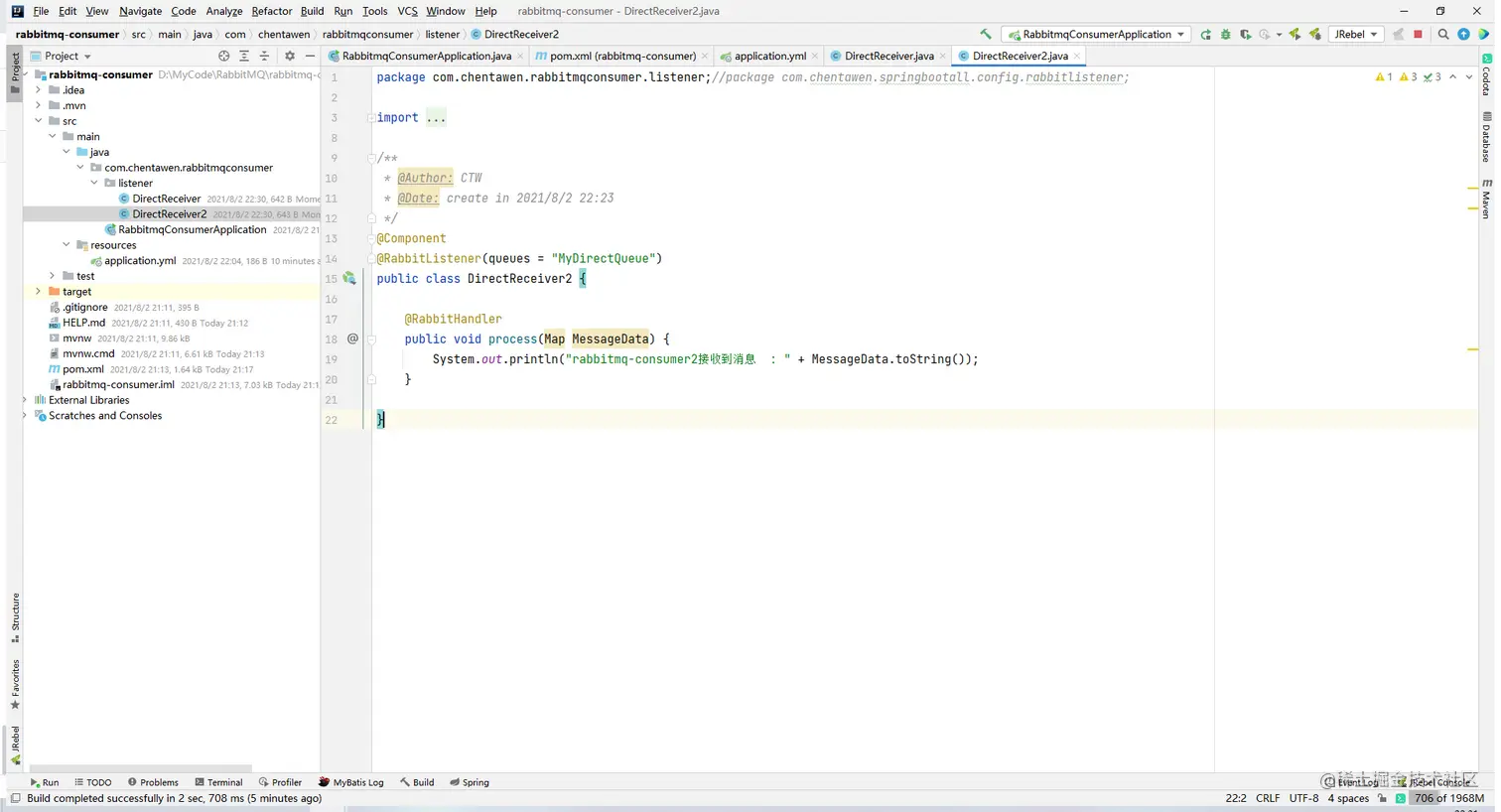Jump to next highlighted error arrow
This screenshot has width=1501, height=812.
(x=1469, y=76)
